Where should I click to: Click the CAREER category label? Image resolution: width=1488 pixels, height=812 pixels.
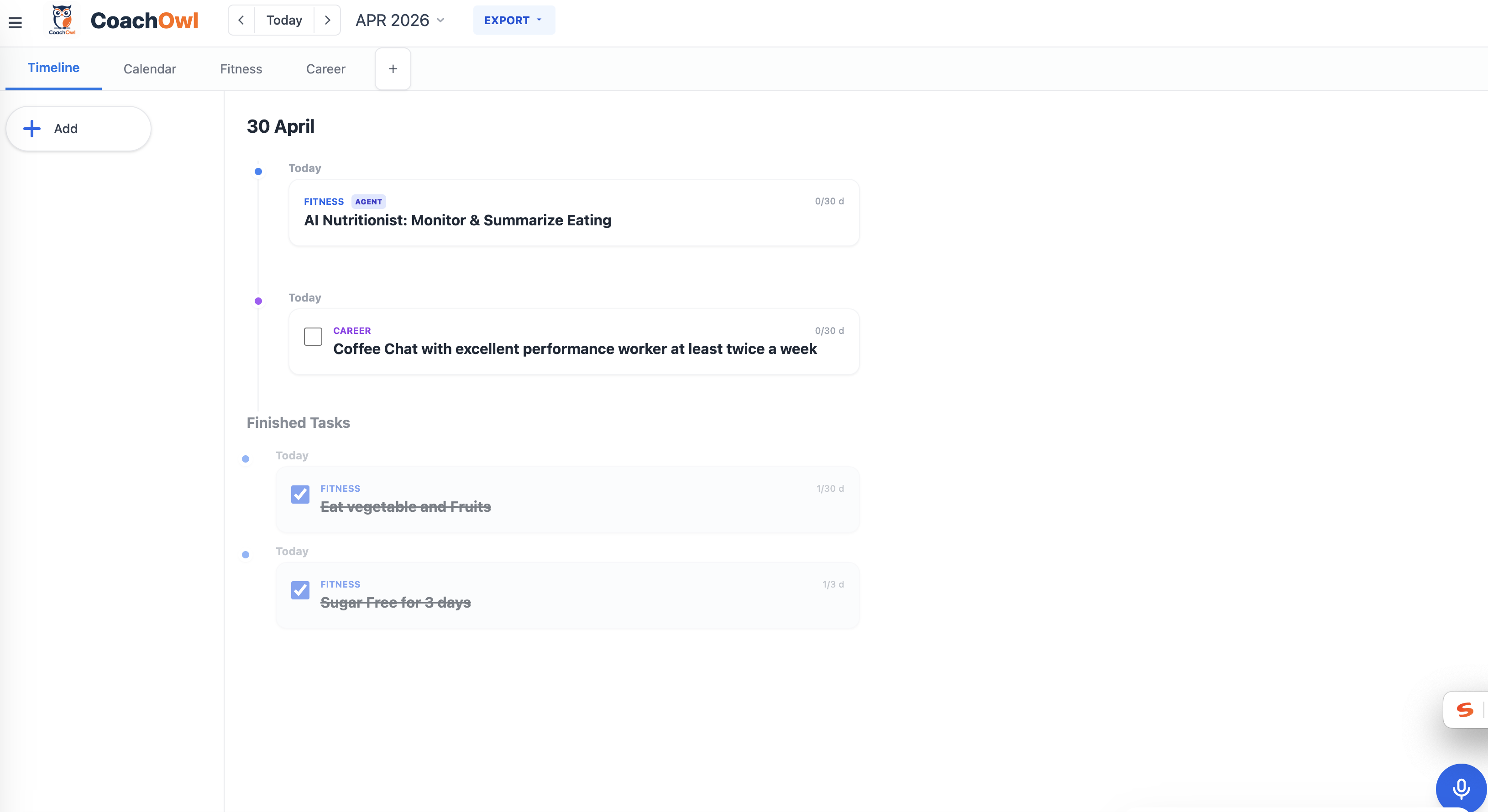click(x=352, y=331)
